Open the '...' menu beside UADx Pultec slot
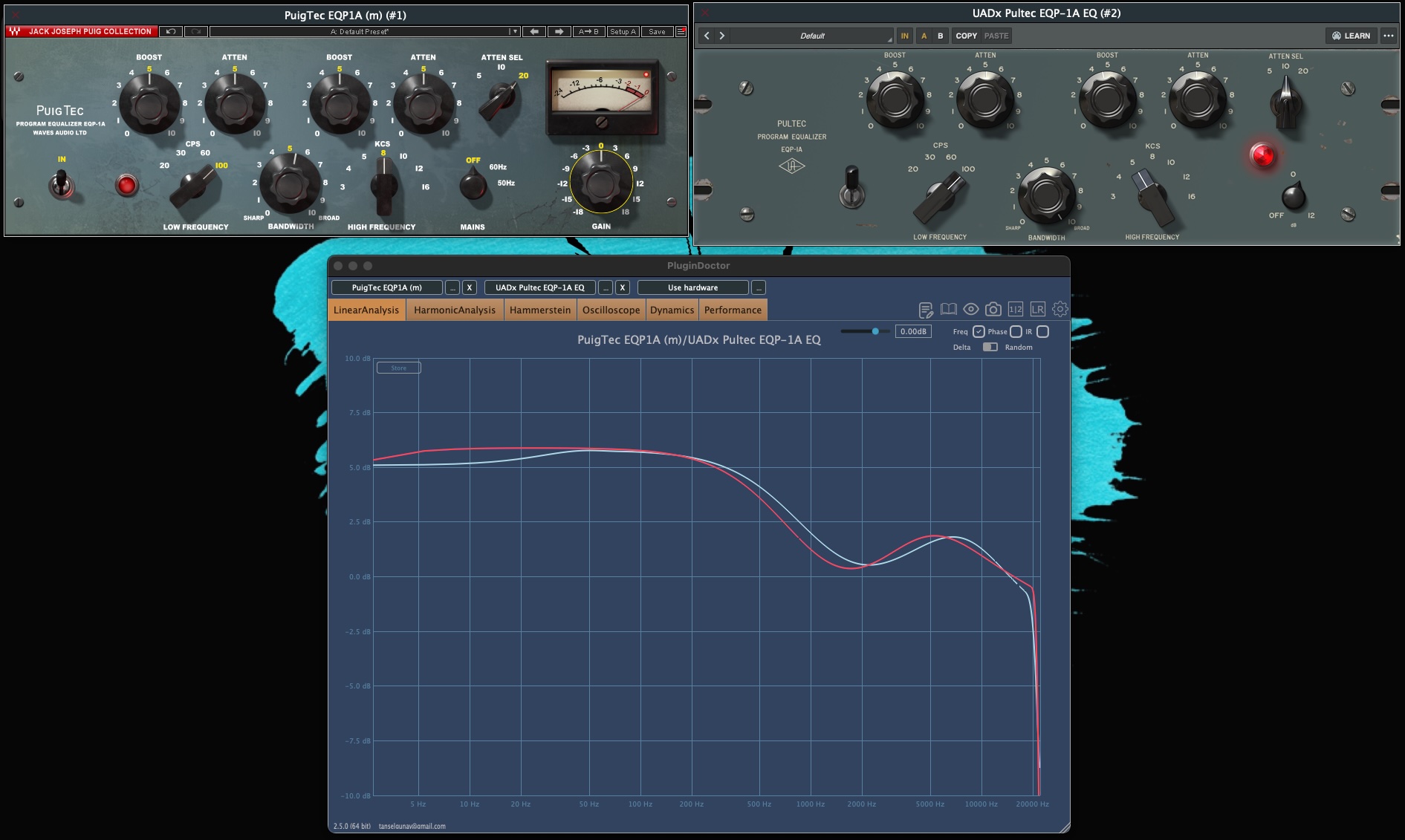The width and height of the screenshot is (1405, 840). 606,287
